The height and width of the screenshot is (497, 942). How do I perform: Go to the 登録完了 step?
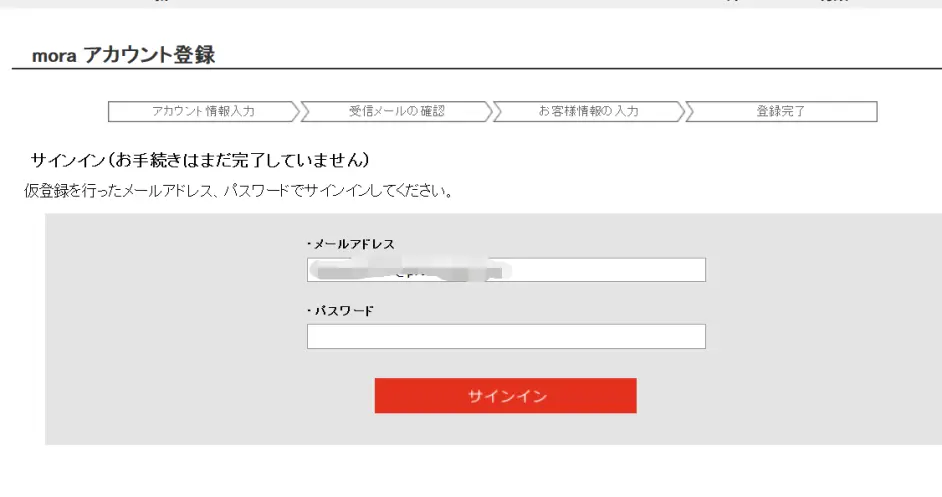(781, 111)
